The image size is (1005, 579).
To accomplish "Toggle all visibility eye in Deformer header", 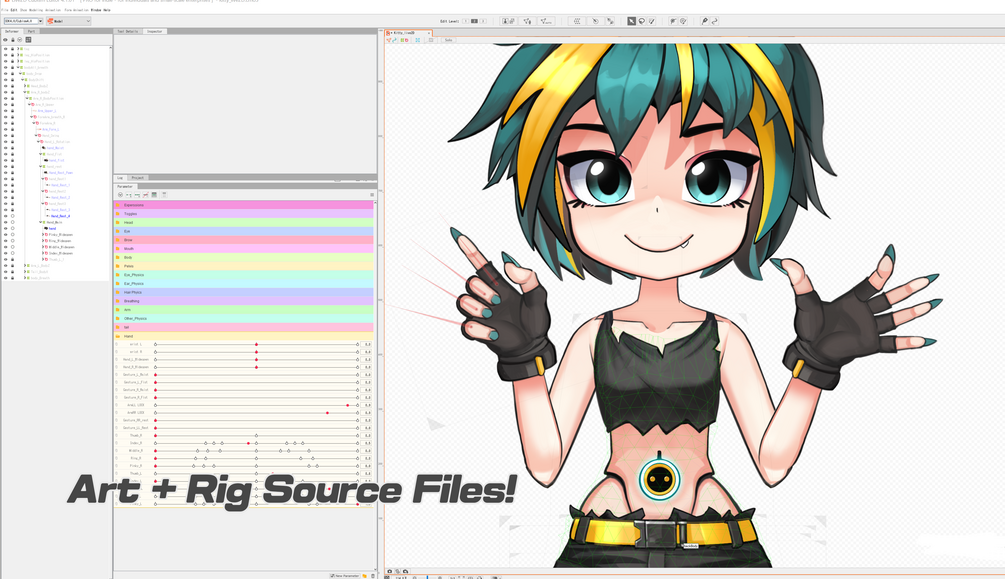I will [5, 40].
